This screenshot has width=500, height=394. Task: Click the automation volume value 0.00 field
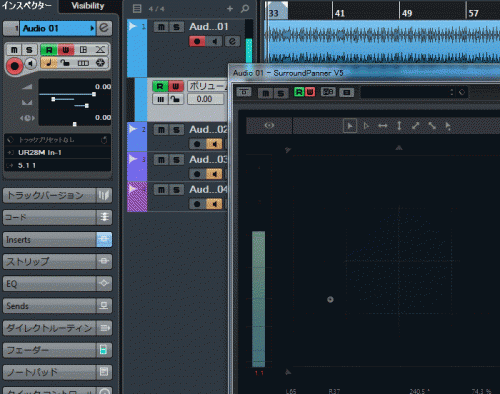(205, 99)
